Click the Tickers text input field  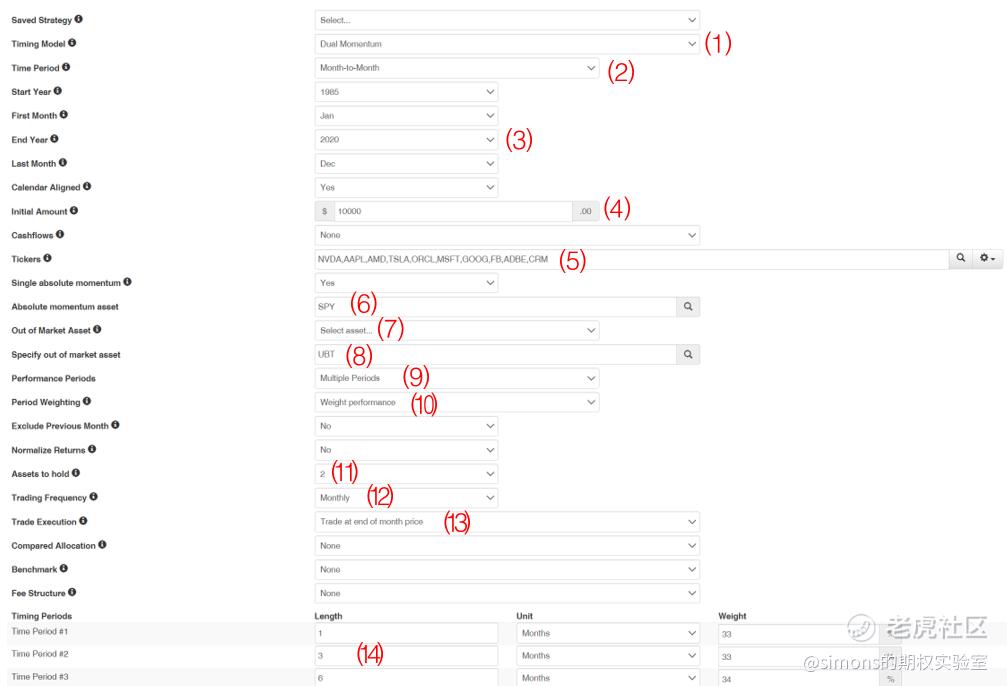tap(632, 259)
